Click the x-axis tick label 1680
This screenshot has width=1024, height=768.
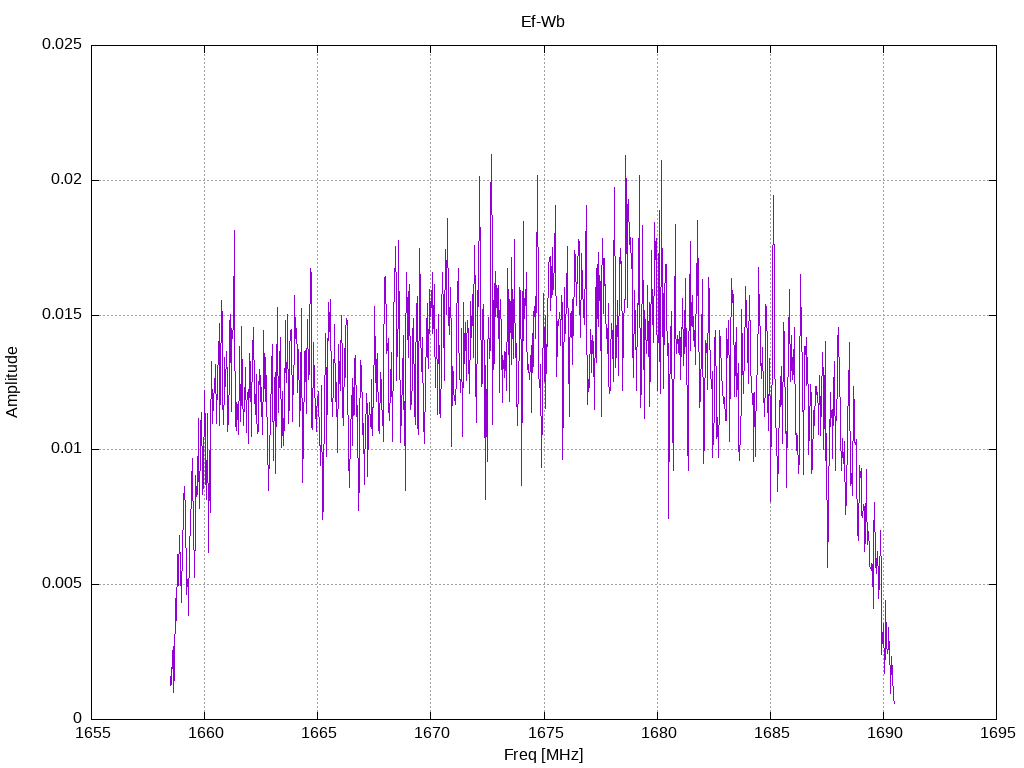tap(658, 733)
